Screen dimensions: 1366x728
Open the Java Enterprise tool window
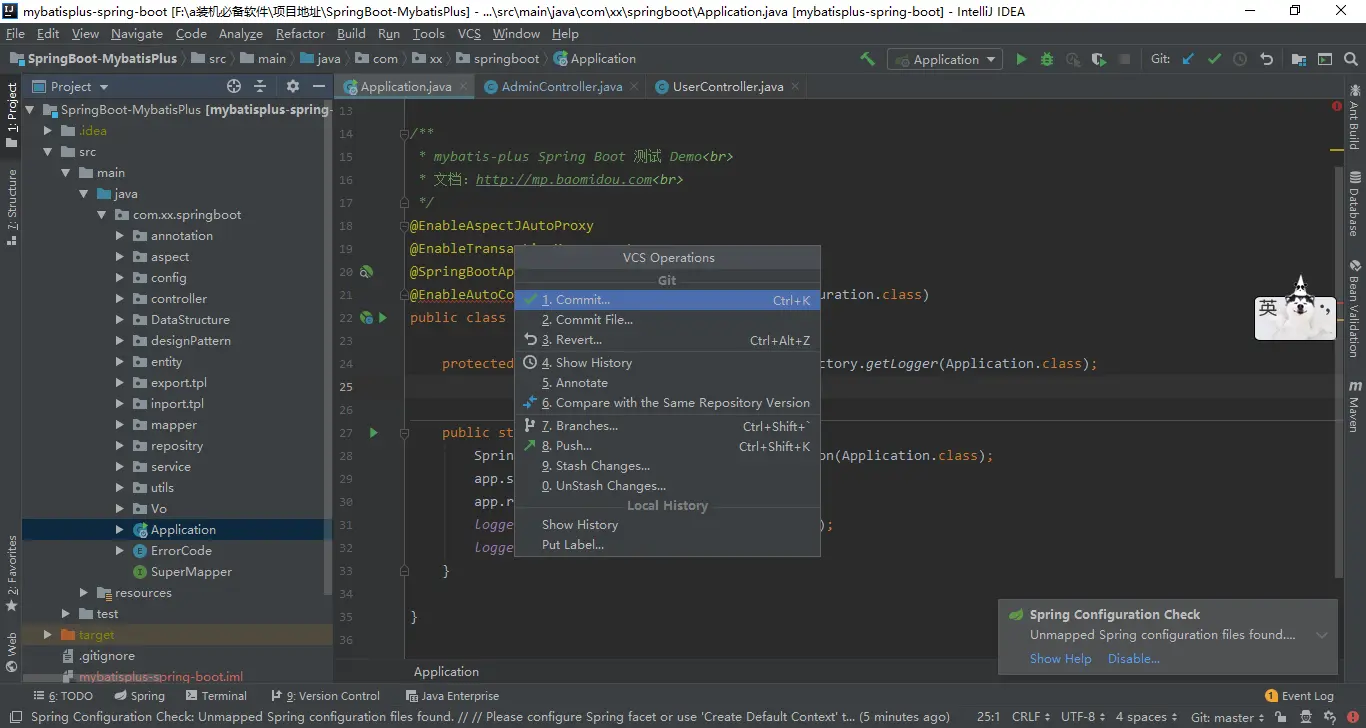tap(452, 696)
